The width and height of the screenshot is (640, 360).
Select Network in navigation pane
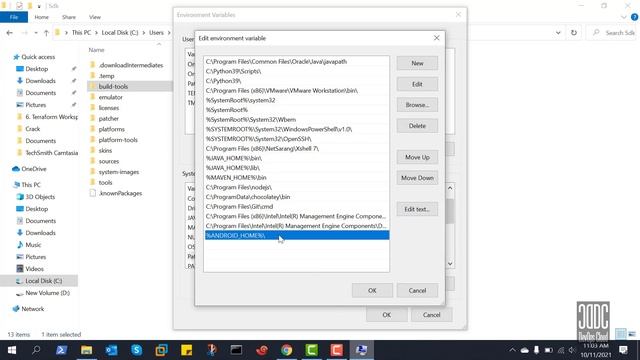(32, 309)
